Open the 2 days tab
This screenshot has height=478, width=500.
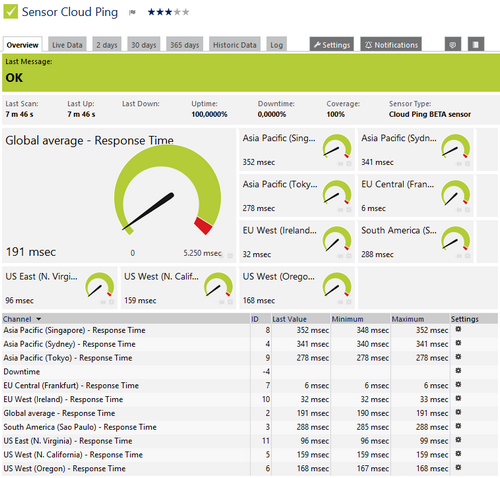pos(107,45)
